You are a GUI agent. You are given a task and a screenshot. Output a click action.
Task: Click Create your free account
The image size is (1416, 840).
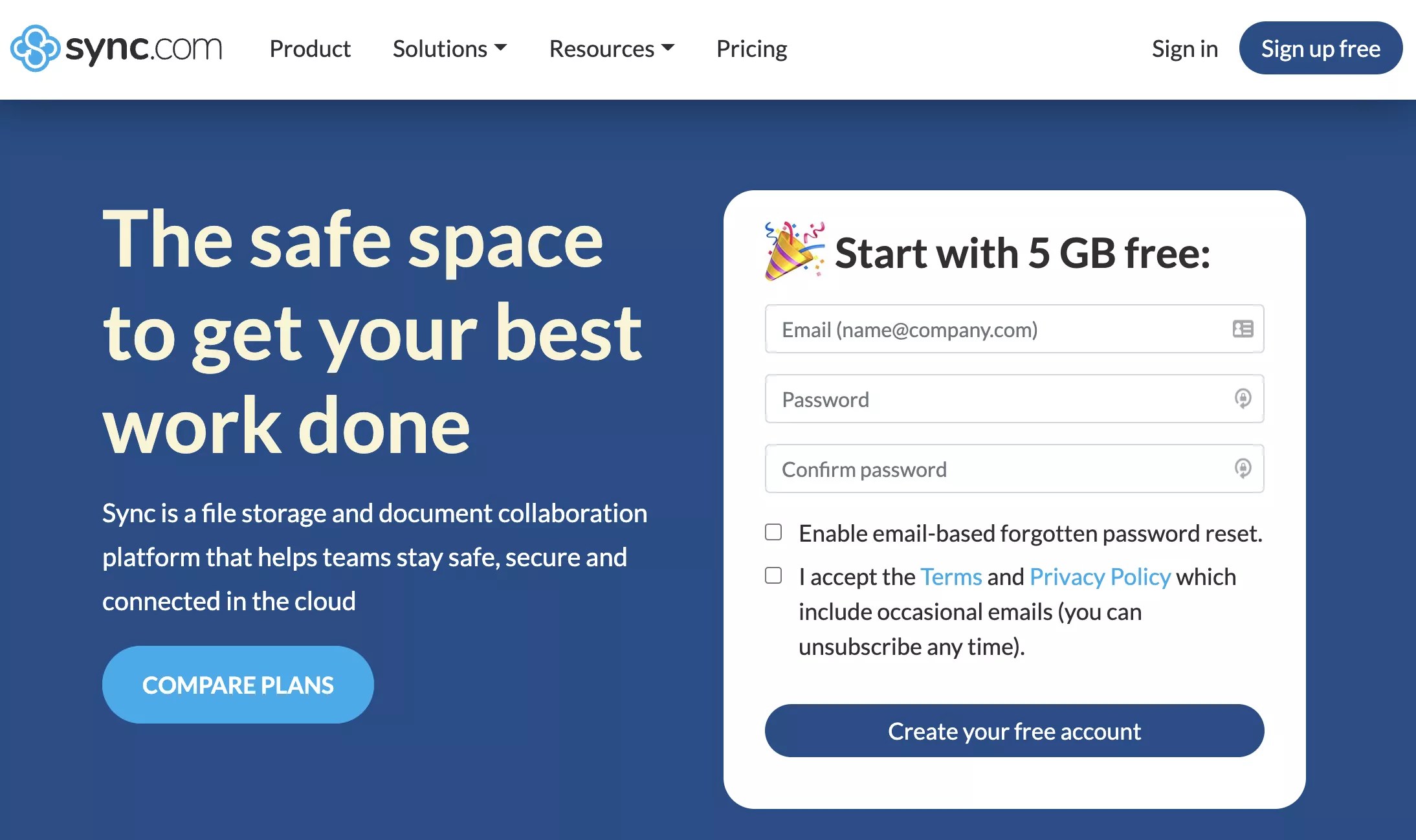click(x=1013, y=731)
